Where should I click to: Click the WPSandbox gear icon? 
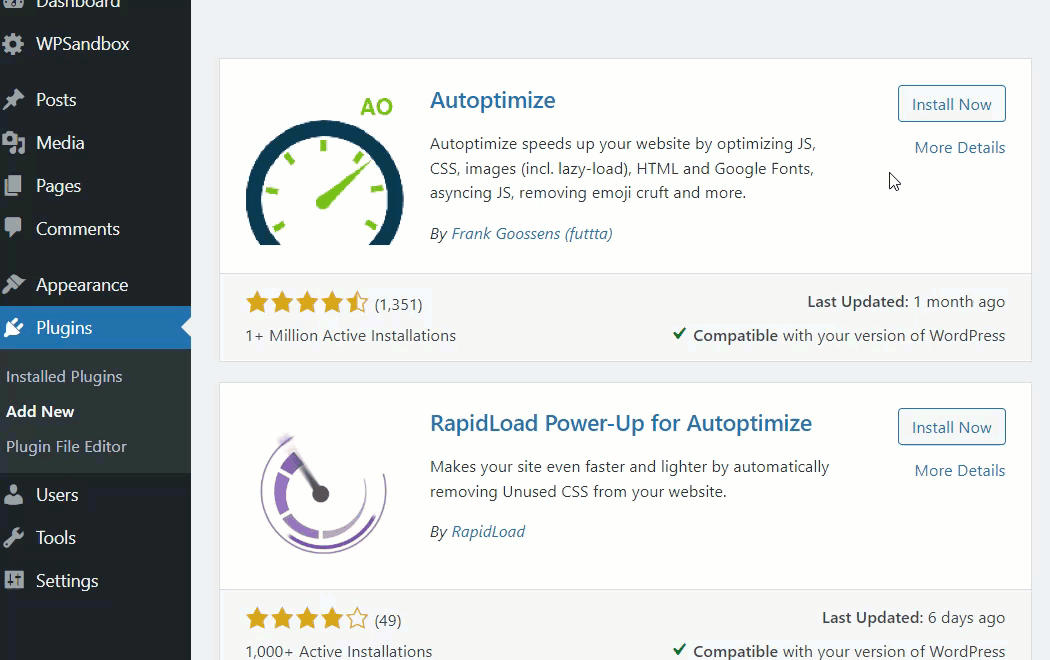pyautogui.click(x=12, y=44)
